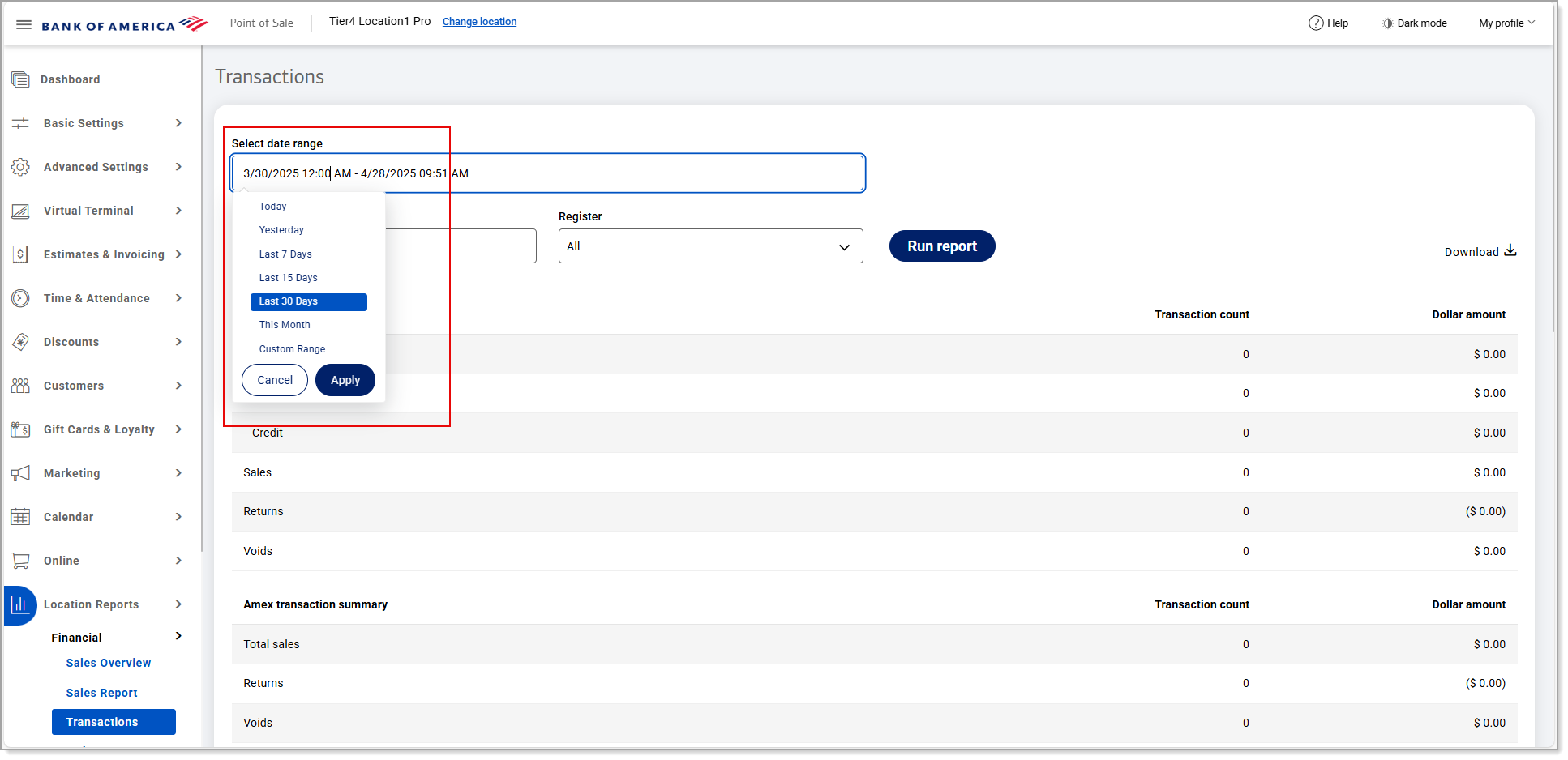Select Last 15 Days option
The width and height of the screenshot is (1568, 760).
coord(308,278)
